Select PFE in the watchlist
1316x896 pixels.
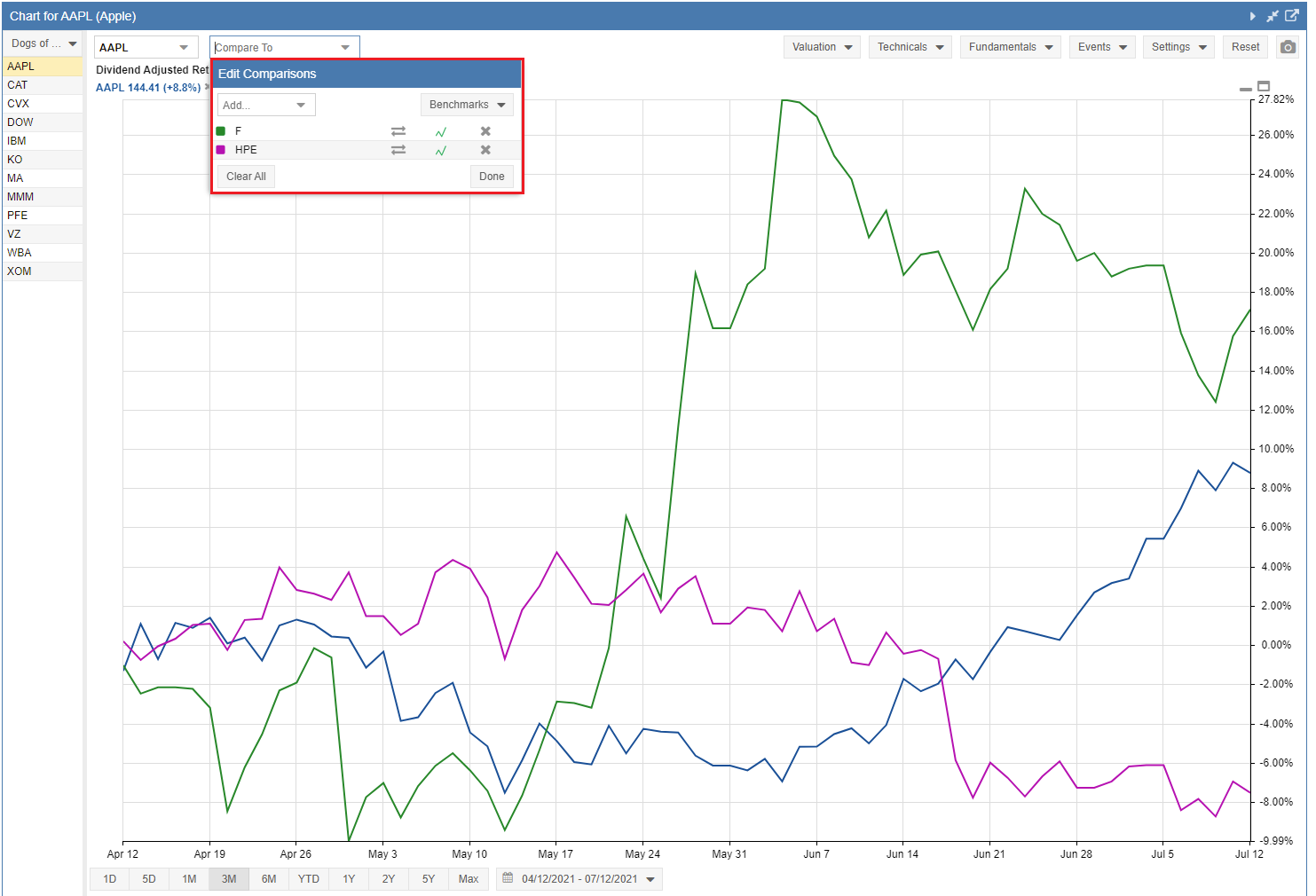(x=43, y=216)
